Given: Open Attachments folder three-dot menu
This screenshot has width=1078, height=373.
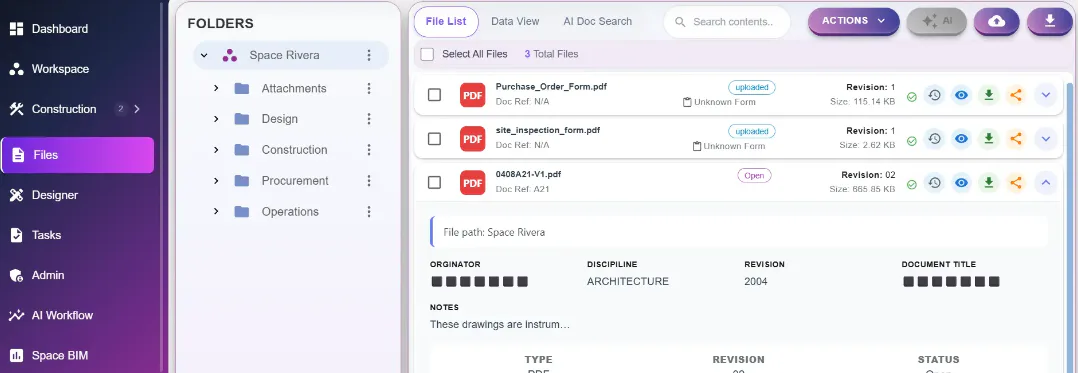Looking at the screenshot, I should (369, 88).
